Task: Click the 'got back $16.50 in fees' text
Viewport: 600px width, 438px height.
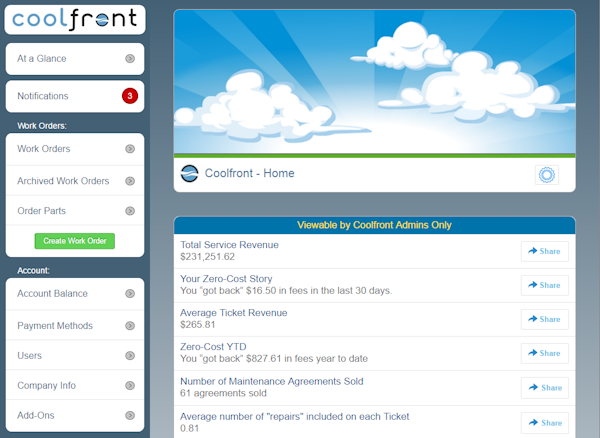Action: coord(286,291)
